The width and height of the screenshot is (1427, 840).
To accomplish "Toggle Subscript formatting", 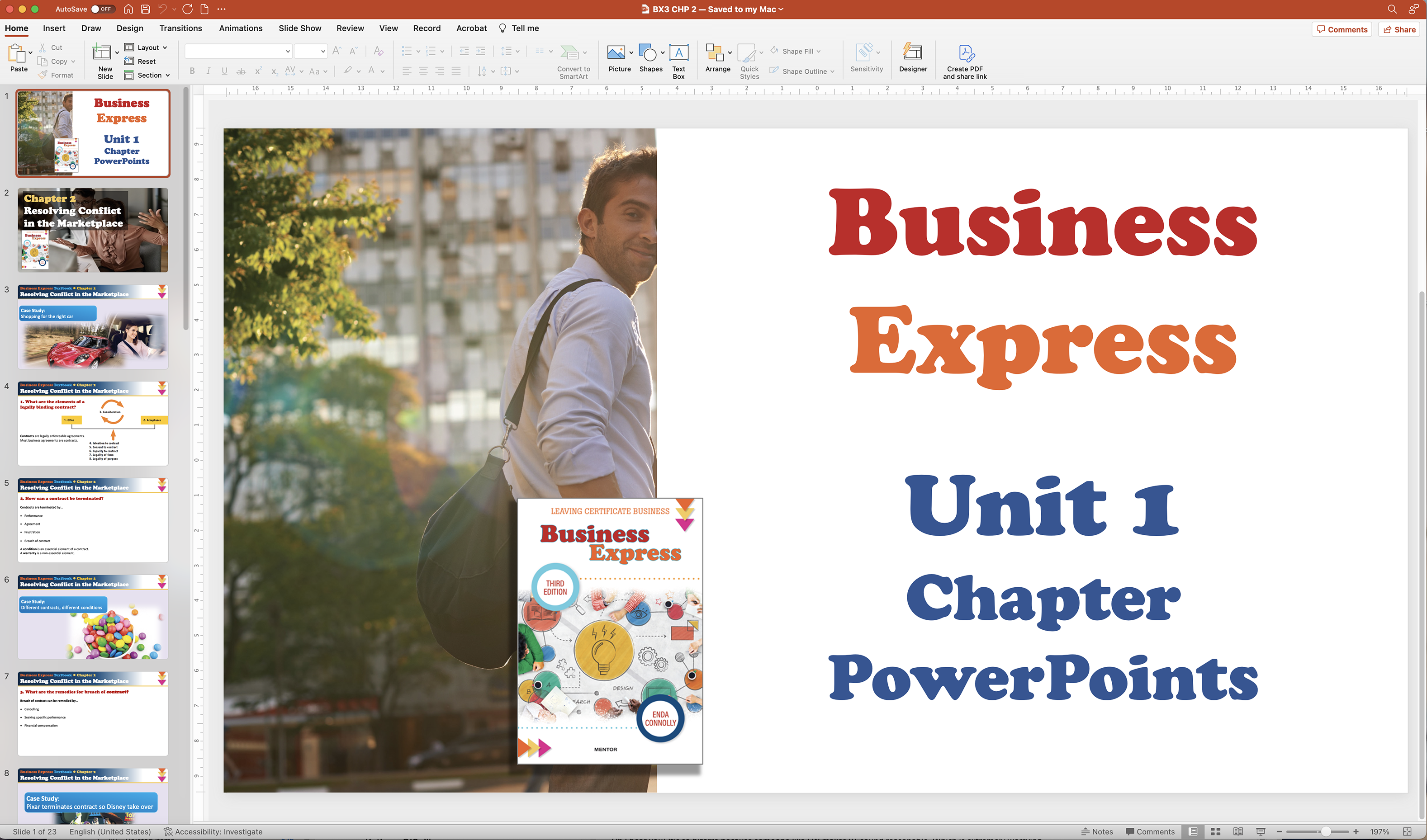I will click(x=274, y=71).
